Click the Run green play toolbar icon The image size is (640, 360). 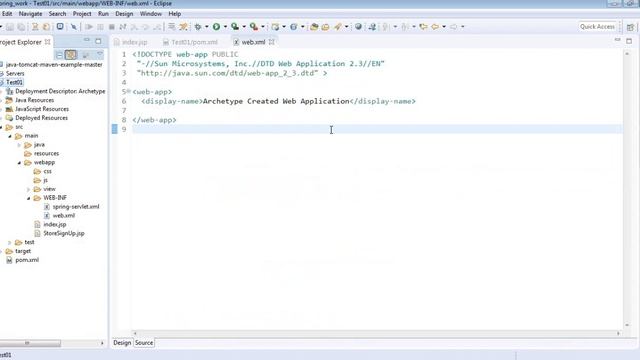(x=216, y=27)
